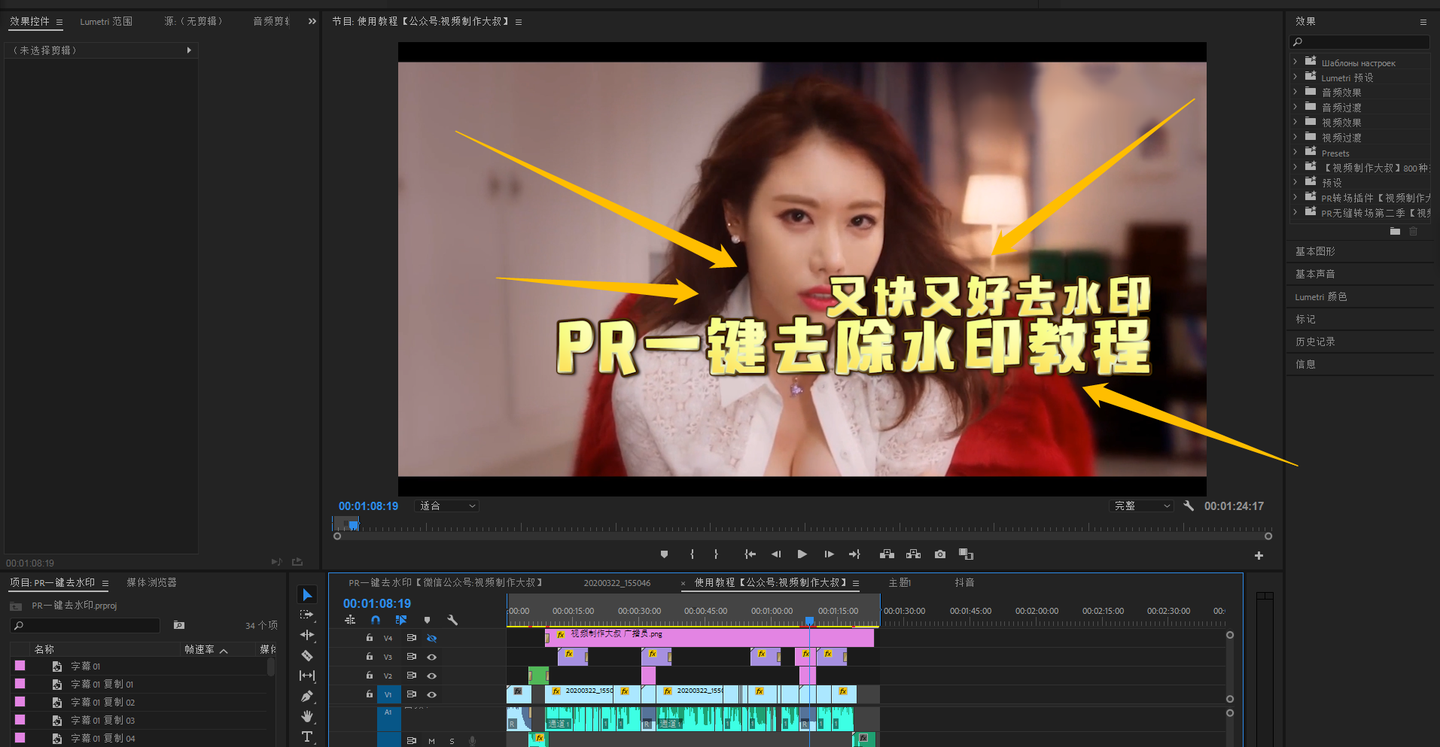Open the 历史记录 panel
The height and width of the screenshot is (747, 1440).
(1315, 342)
